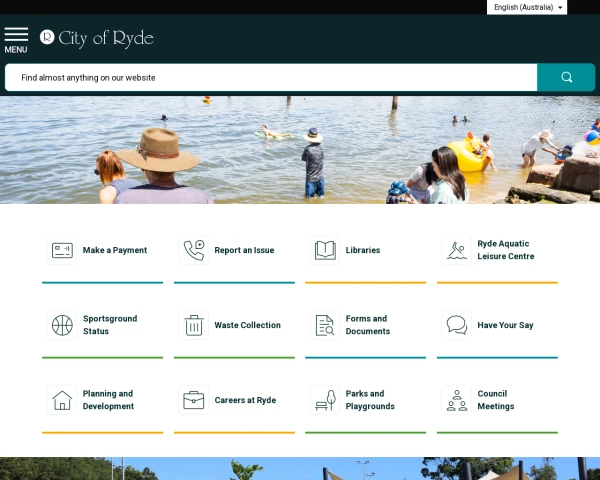This screenshot has width=600, height=480.
Task: Open the Planning and Development house icon
Action: click(x=62, y=400)
